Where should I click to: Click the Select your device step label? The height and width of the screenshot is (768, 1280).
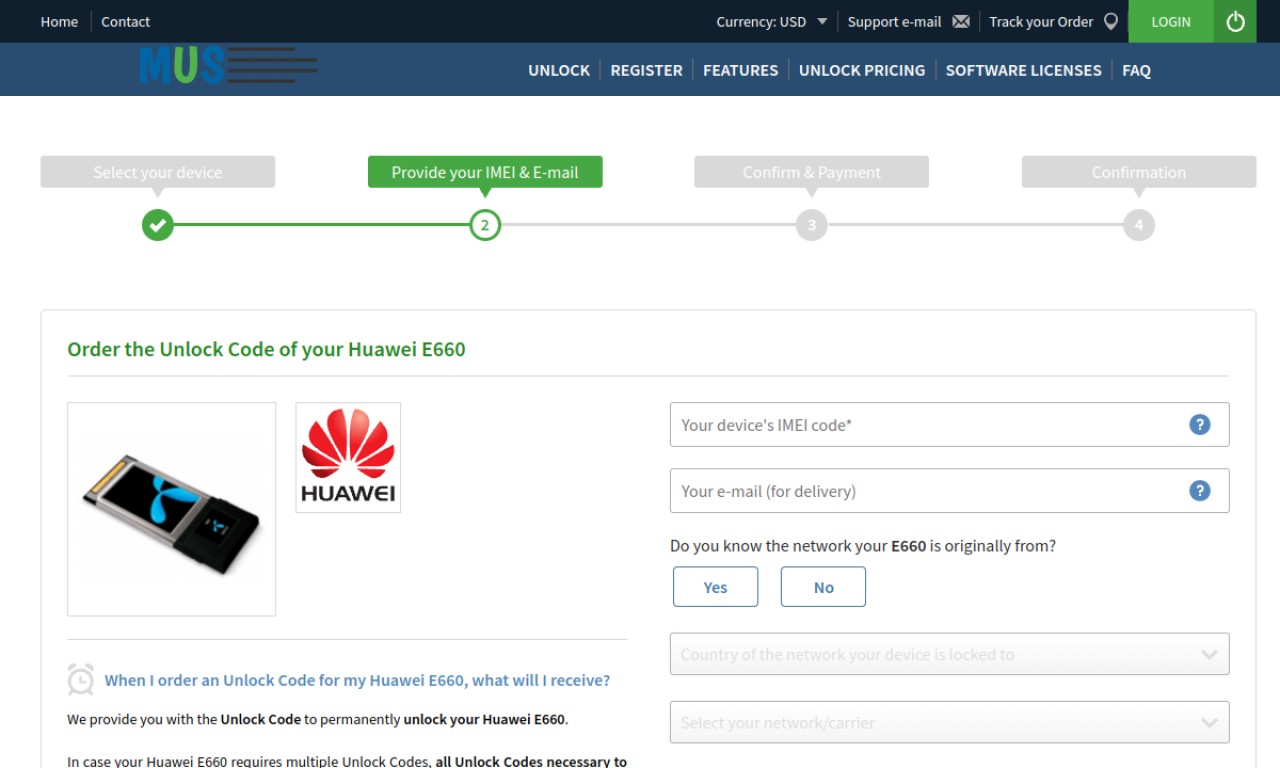(158, 172)
